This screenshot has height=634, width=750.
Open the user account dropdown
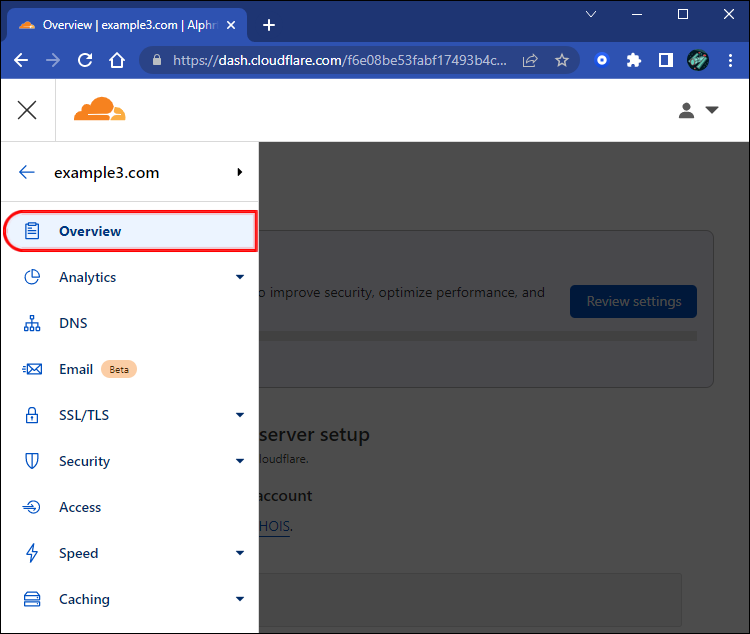point(698,110)
